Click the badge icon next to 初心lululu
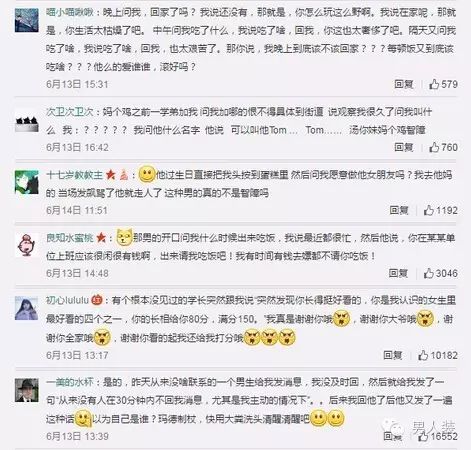Screen dimensions: 471x450 point(97,300)
